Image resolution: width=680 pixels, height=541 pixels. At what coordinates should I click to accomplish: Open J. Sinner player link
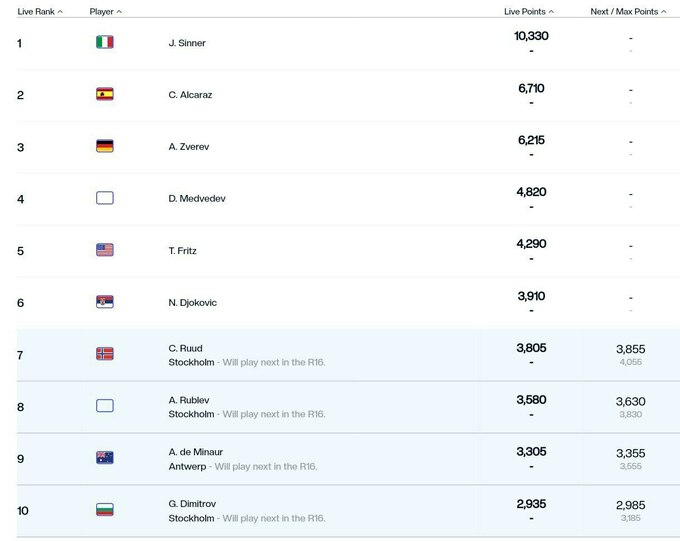click(187, 43)
